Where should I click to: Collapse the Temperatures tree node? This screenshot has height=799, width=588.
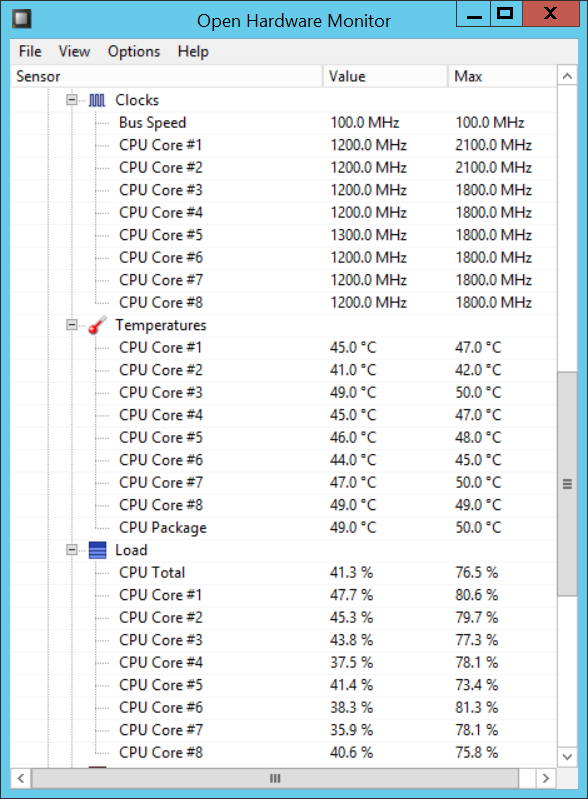pos(72,325)
